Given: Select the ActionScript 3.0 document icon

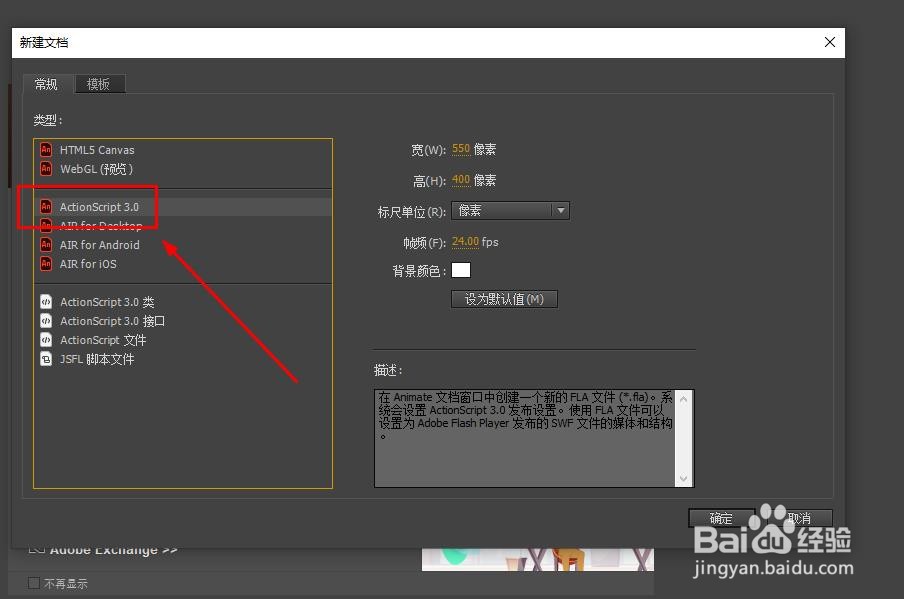Looking at the screenshot, I should [46, 207].
